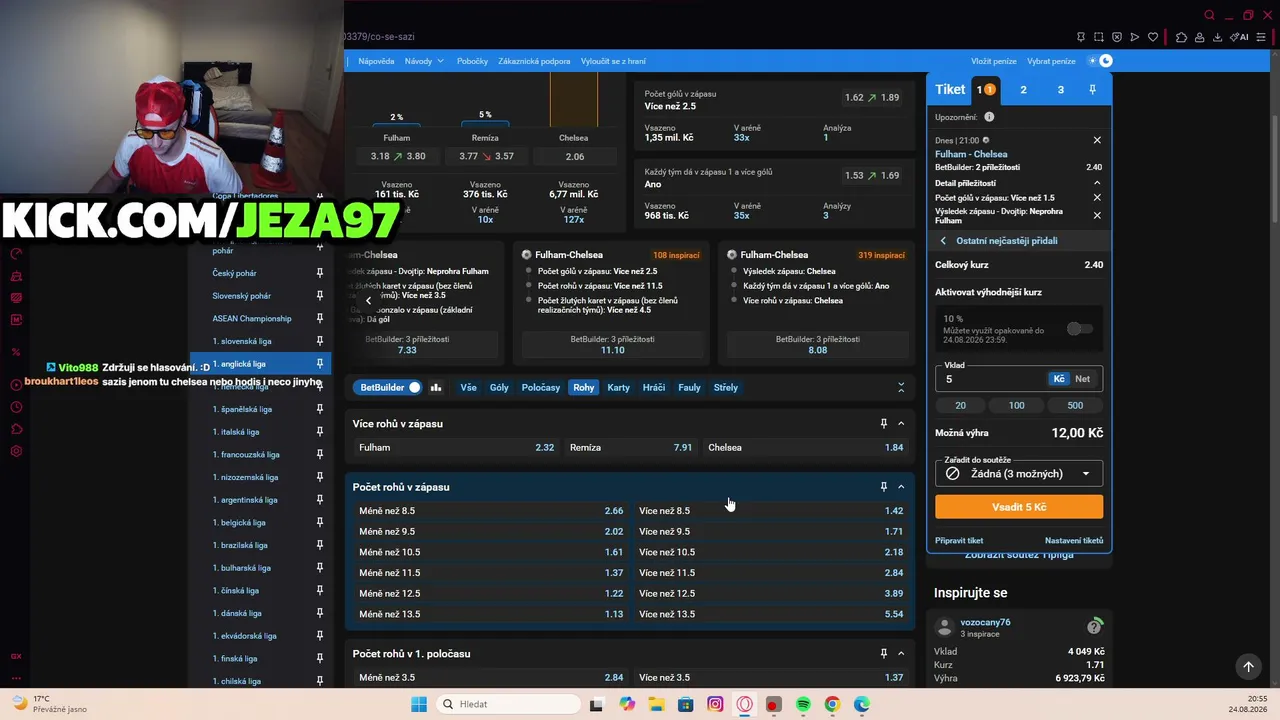Pick the Více než 9.5 corners odds 1.71
1280x720 pixels.
pos(771,532)
